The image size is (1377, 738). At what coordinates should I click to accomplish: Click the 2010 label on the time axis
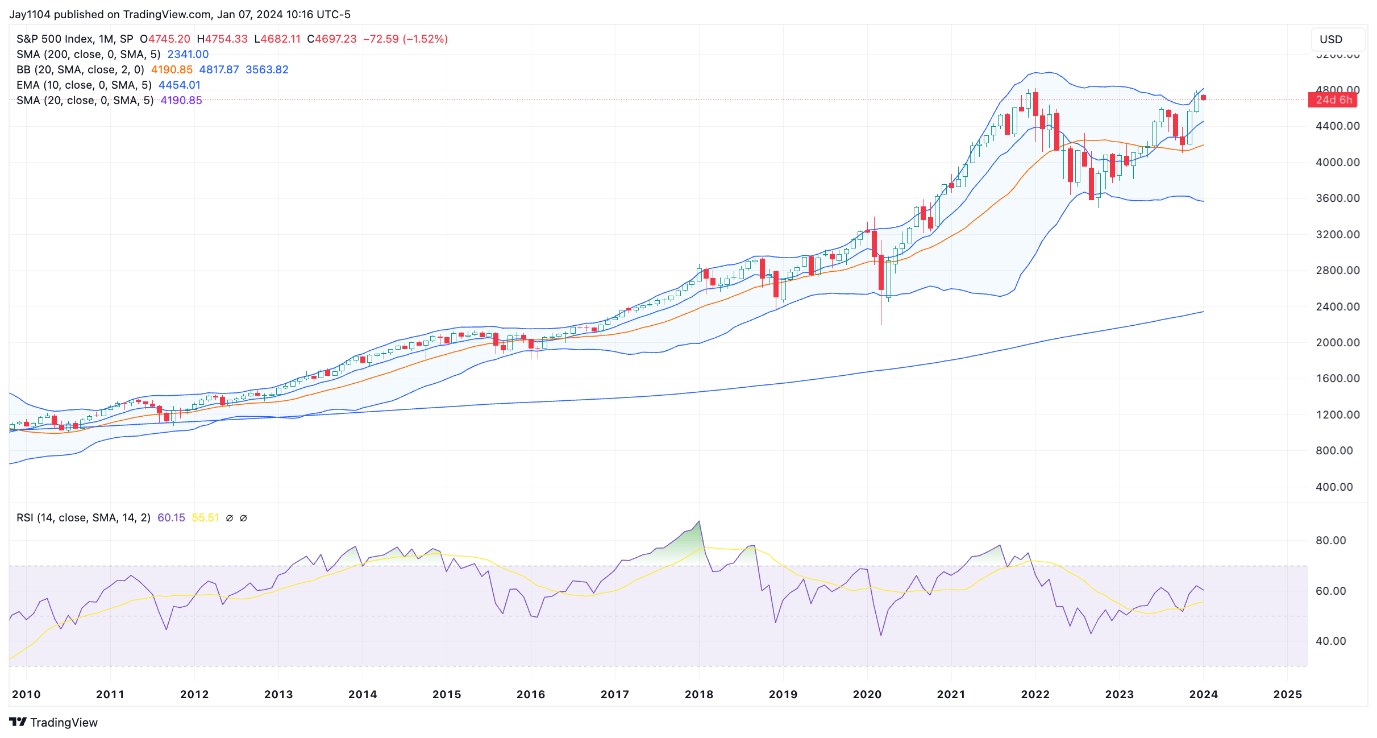pos(25,694)
